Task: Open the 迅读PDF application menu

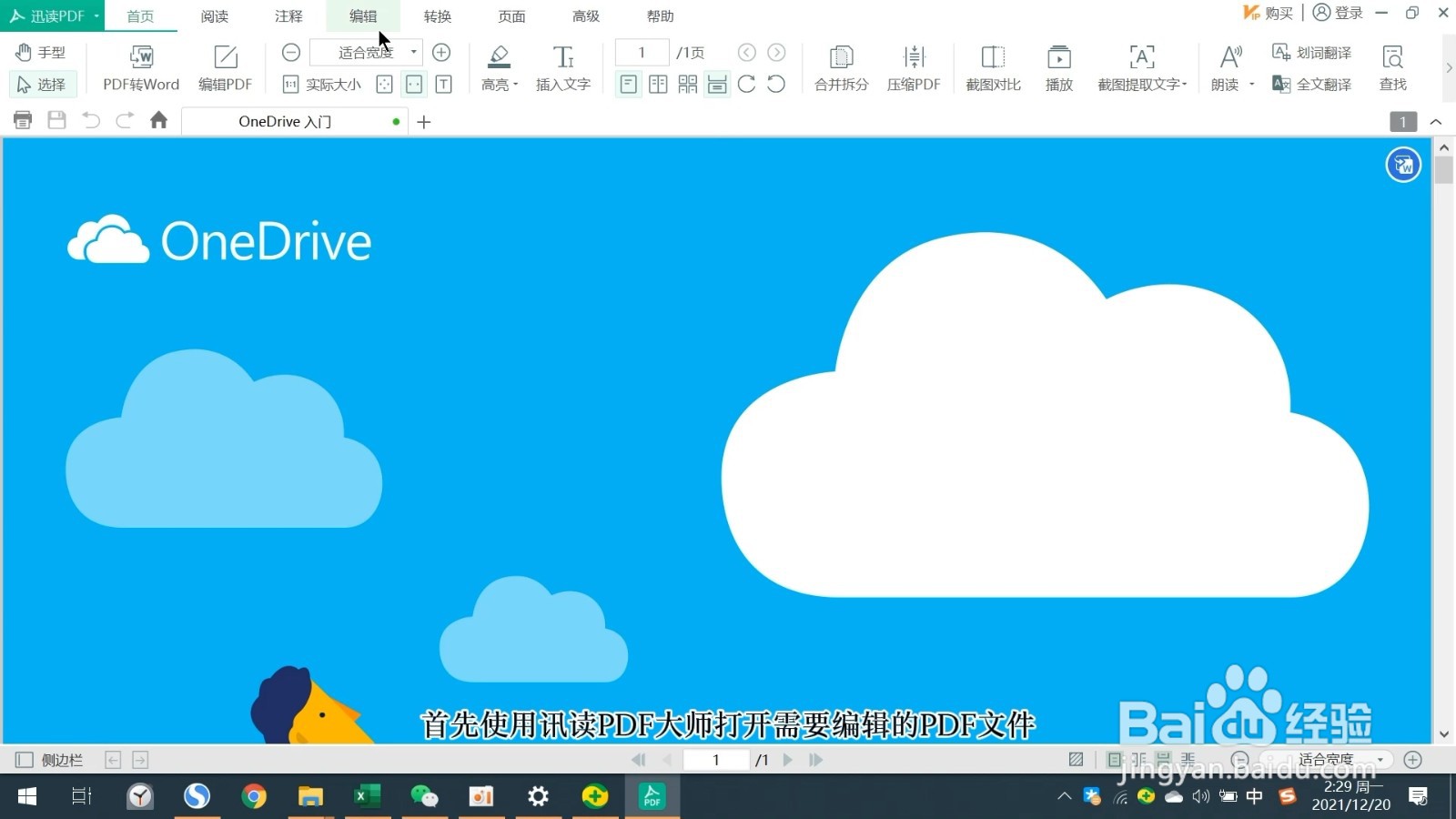Action: (53, 15)
